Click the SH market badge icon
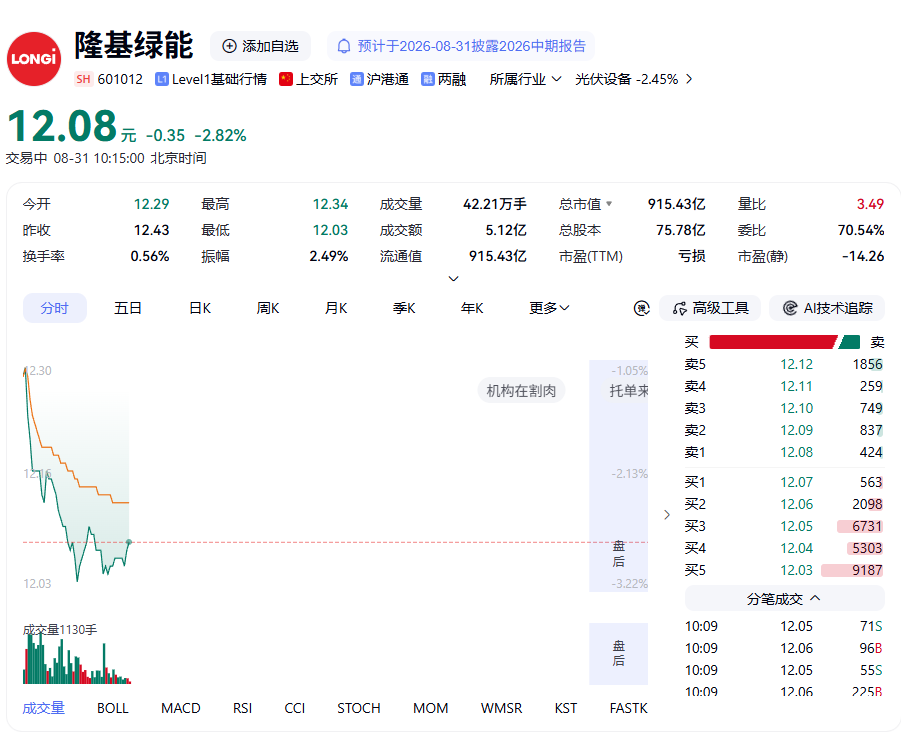Viewport: 901px width, 738px height. click(x=83, y=79)
